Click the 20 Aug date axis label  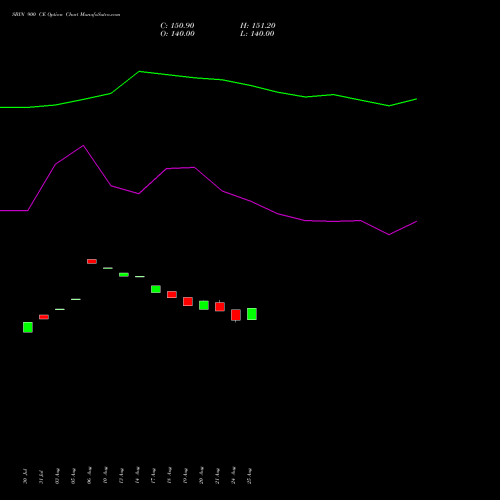[x=201, y=476]
